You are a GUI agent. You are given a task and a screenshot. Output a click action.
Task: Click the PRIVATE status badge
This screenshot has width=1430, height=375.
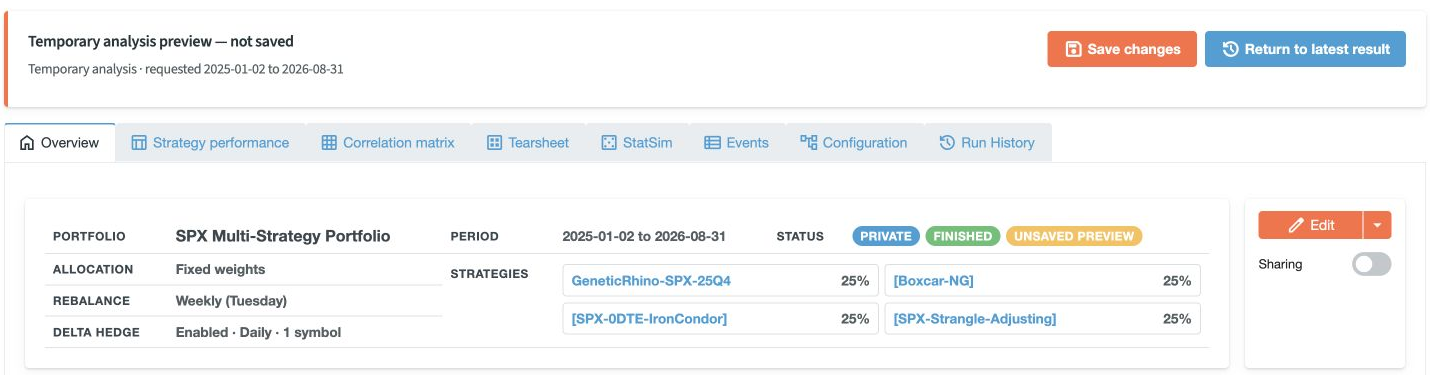886,237
